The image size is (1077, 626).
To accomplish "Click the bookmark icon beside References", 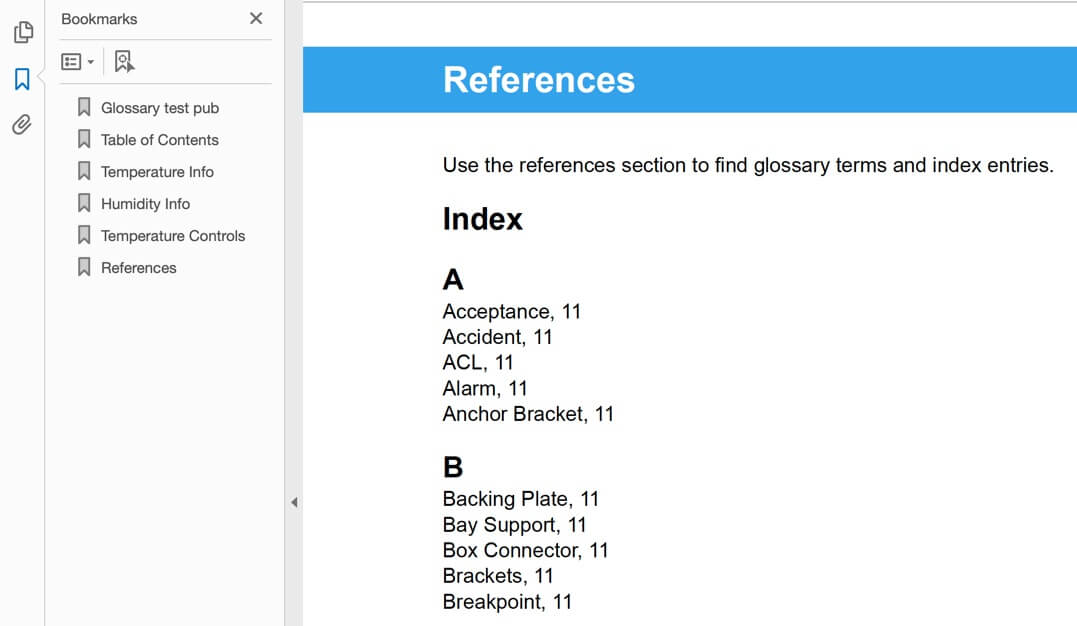I will [x=84, y=267].
